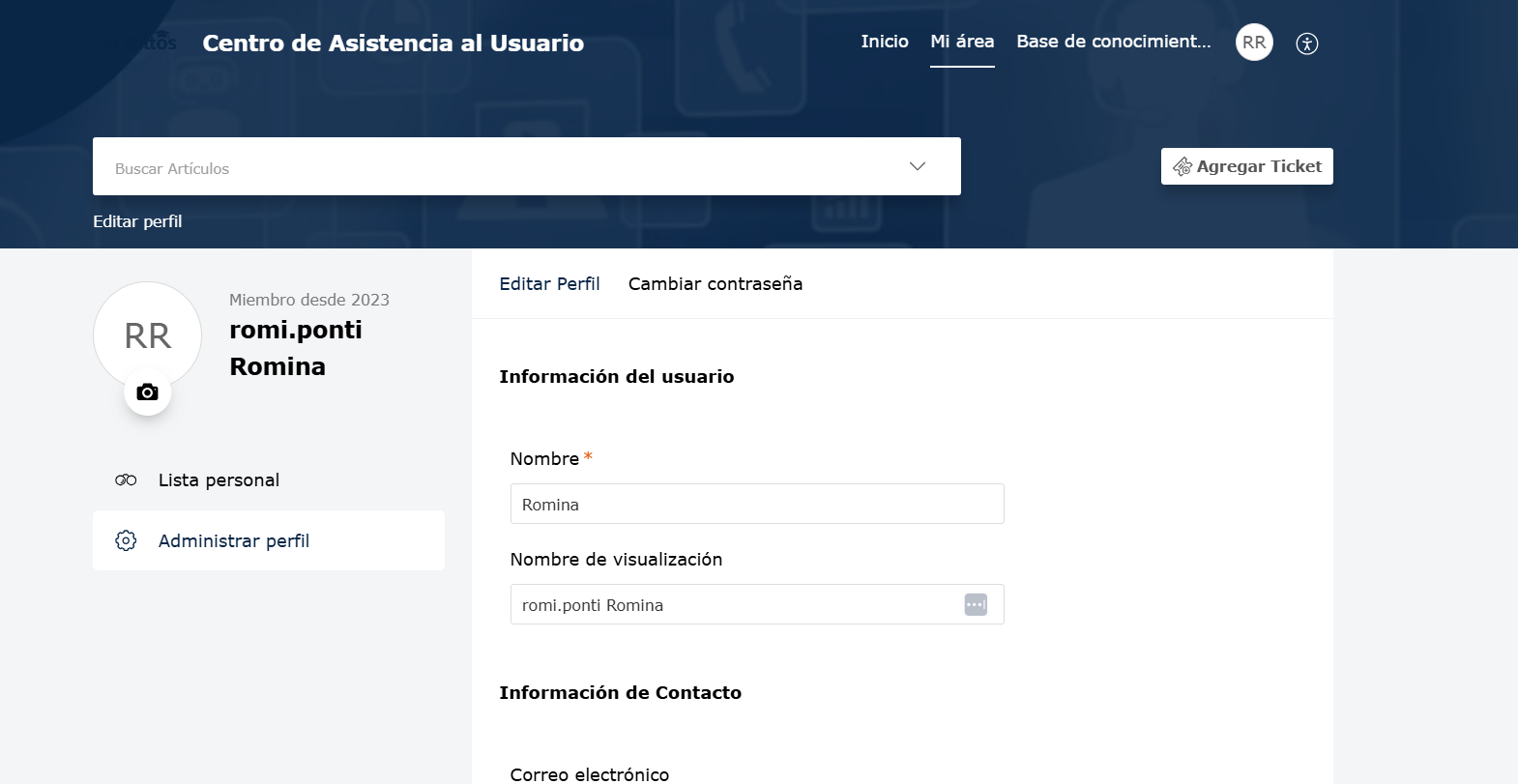The height and width of the screenshot is (784, 1518).
Task: Click the Miembro desde 2023 text
Action: (309, 300)
